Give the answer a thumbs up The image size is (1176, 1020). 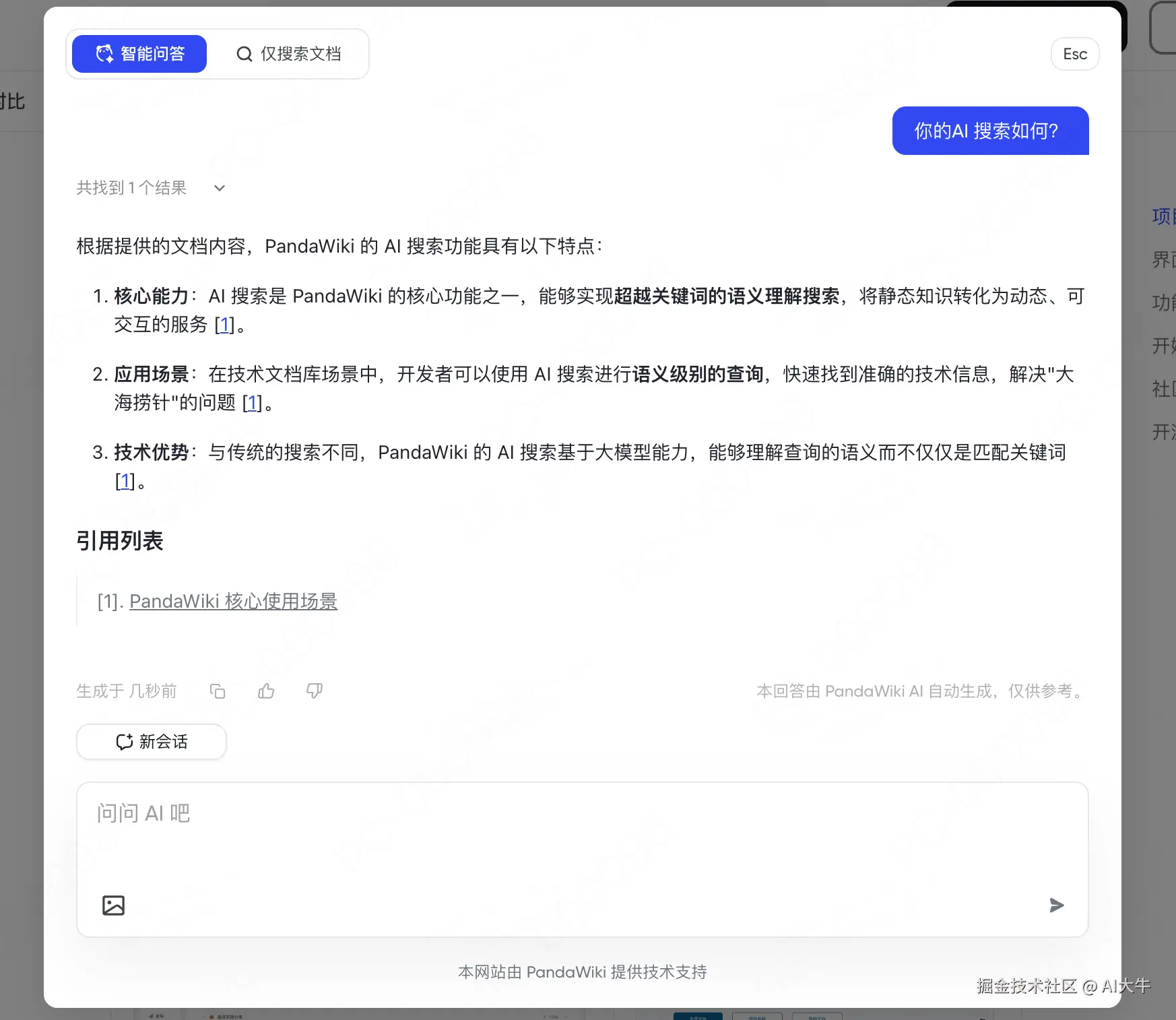(266, 691)
